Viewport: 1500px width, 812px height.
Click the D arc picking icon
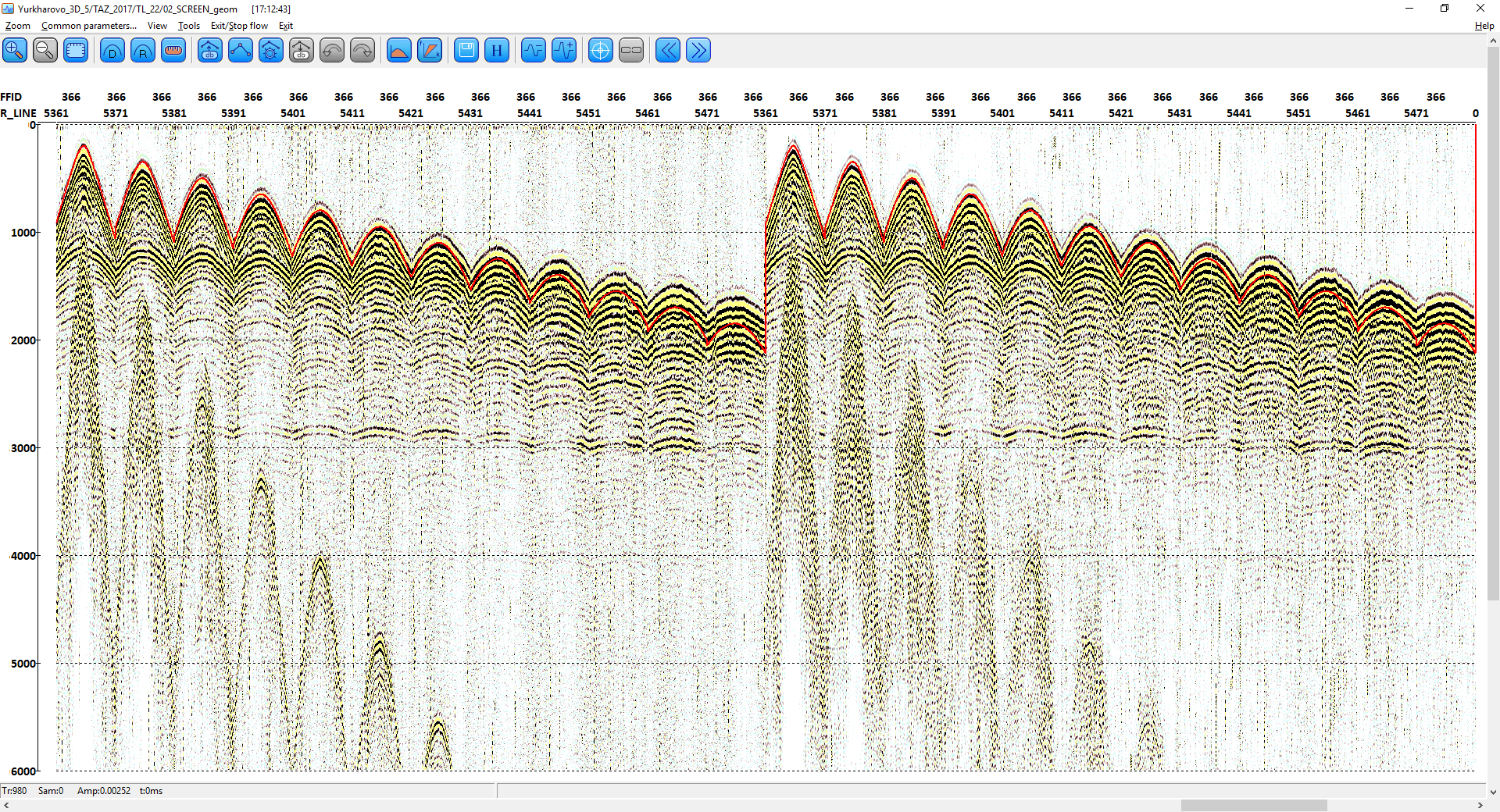[x=112, y=51]
